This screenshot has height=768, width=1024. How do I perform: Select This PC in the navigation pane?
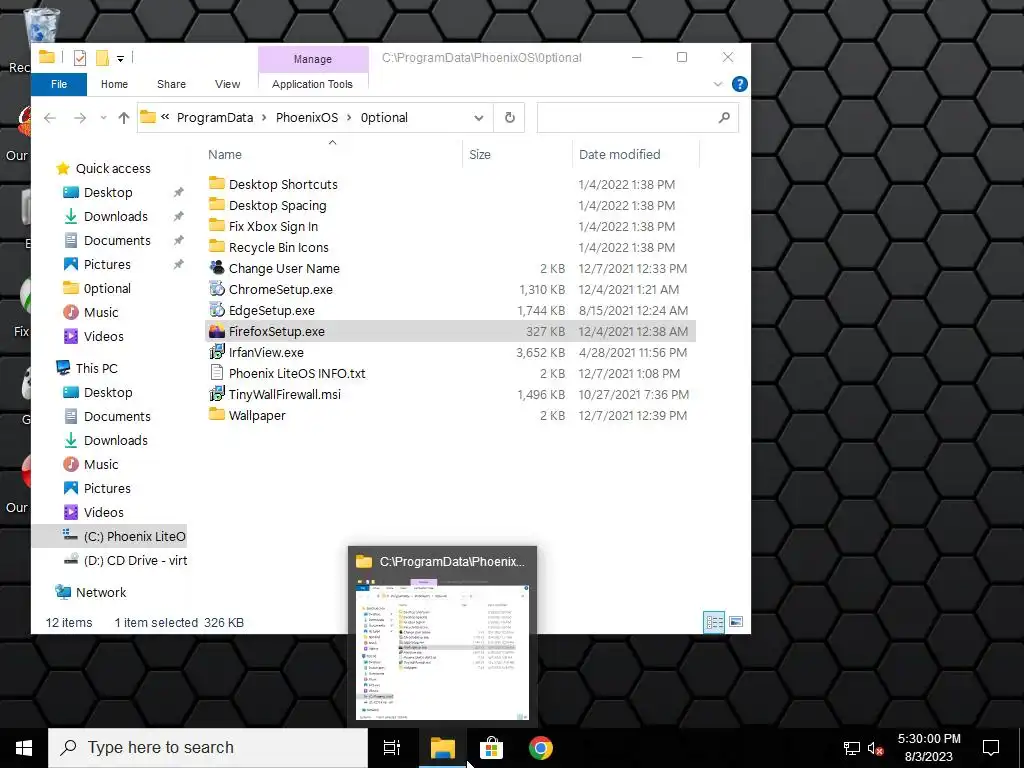[x=96, y=368]
